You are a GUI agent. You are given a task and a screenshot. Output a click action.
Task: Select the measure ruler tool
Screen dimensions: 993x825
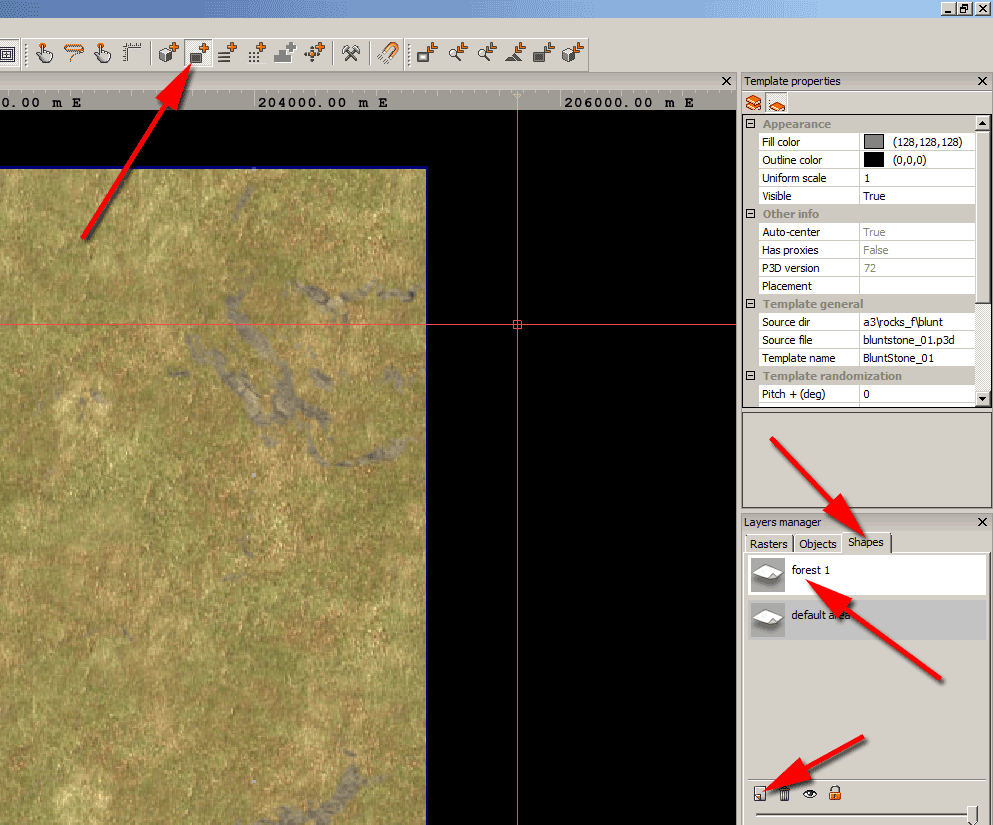(x=131, y=53)
